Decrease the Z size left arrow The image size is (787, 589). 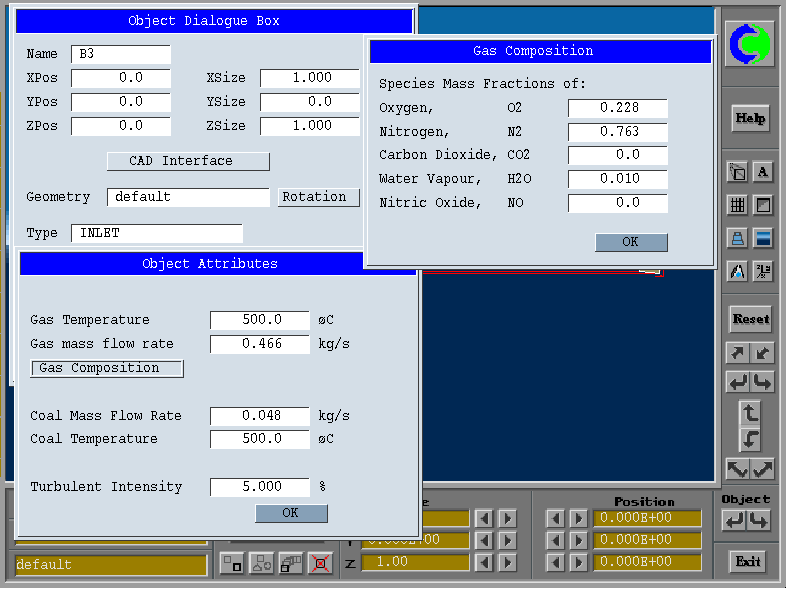point(483,562)
